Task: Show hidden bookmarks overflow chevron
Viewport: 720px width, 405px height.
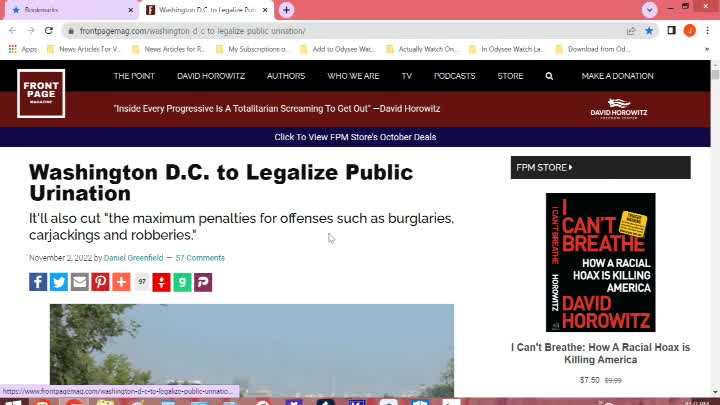Action: pyautogui.click(x=707, y=49)
